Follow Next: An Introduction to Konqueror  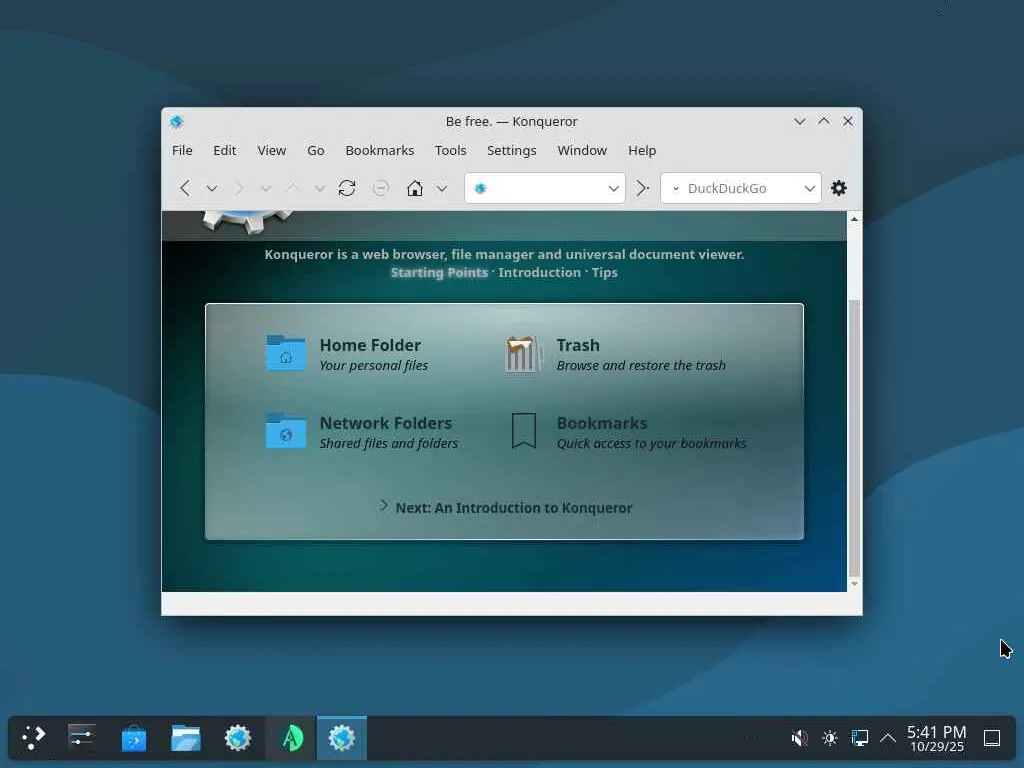[514, 508]
